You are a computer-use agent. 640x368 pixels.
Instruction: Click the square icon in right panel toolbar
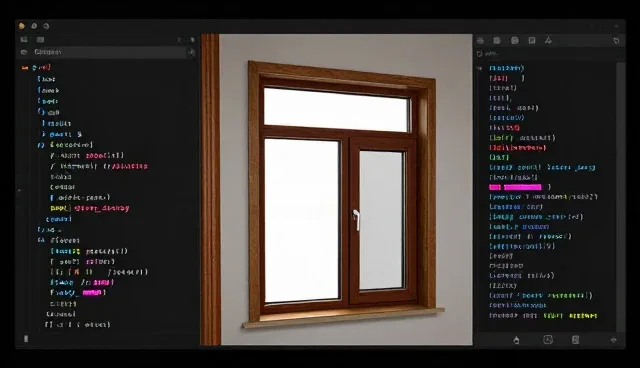click(532, 40)
